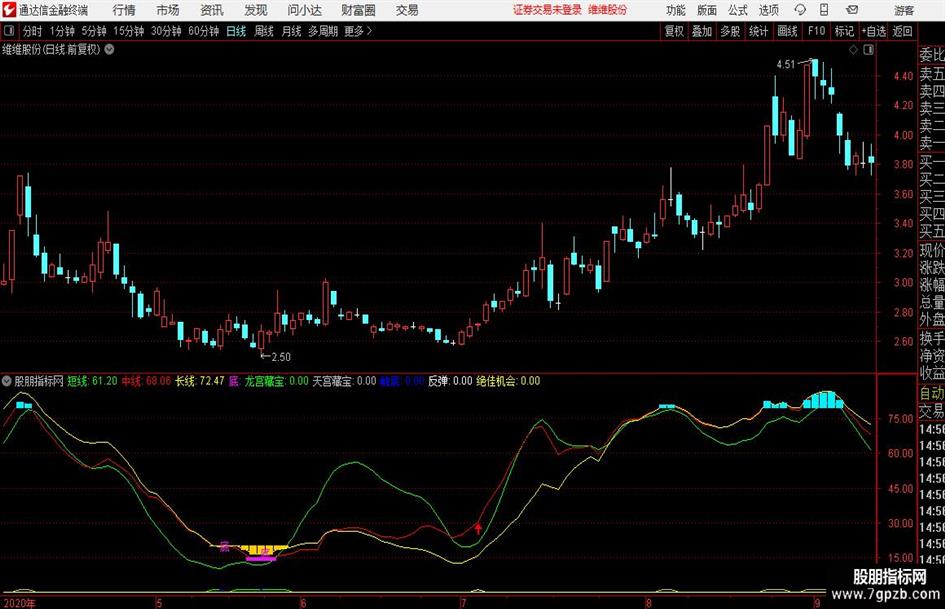Click the diamond icon above the chart
This screenshot has height=609, width=945.
click(853, 50)
